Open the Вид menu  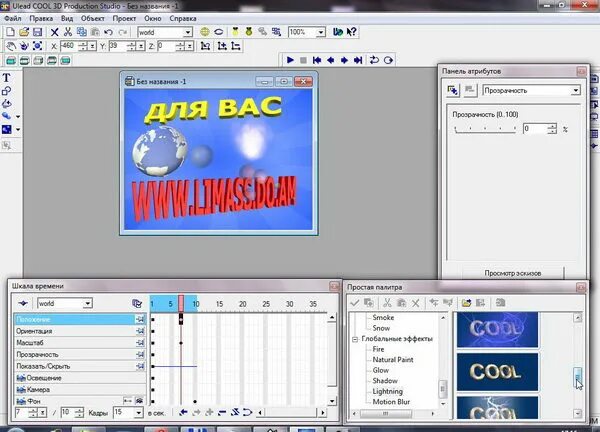click(x=67, y=18)
